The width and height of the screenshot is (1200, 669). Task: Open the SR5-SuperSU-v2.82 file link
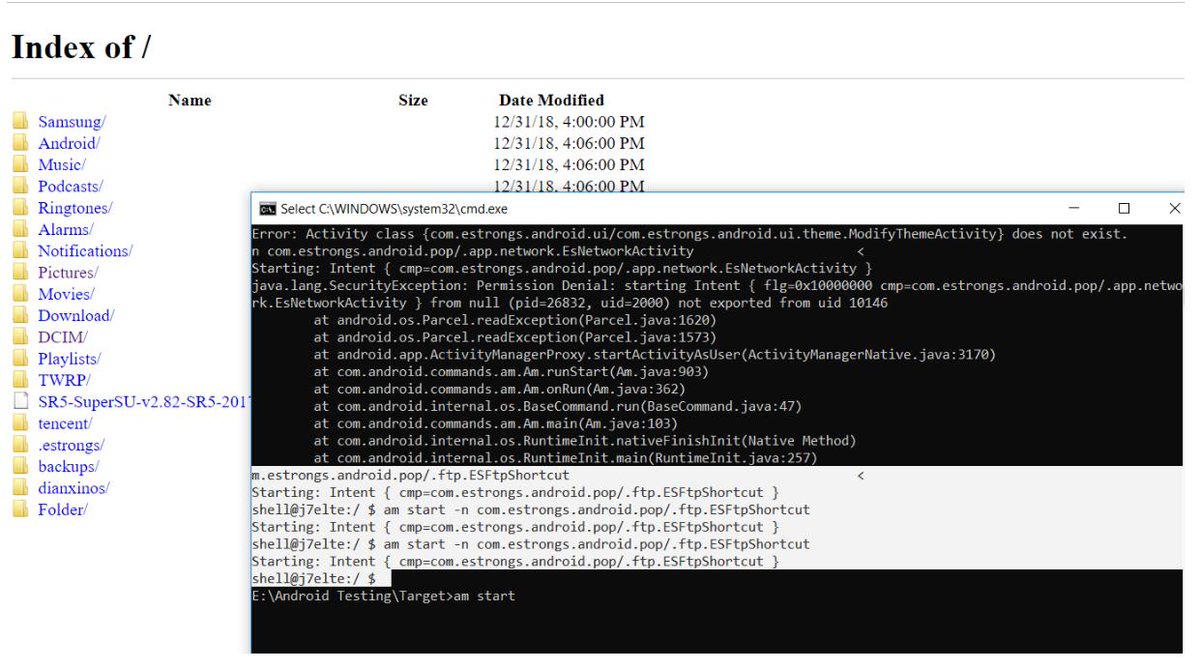click(144, 401)
